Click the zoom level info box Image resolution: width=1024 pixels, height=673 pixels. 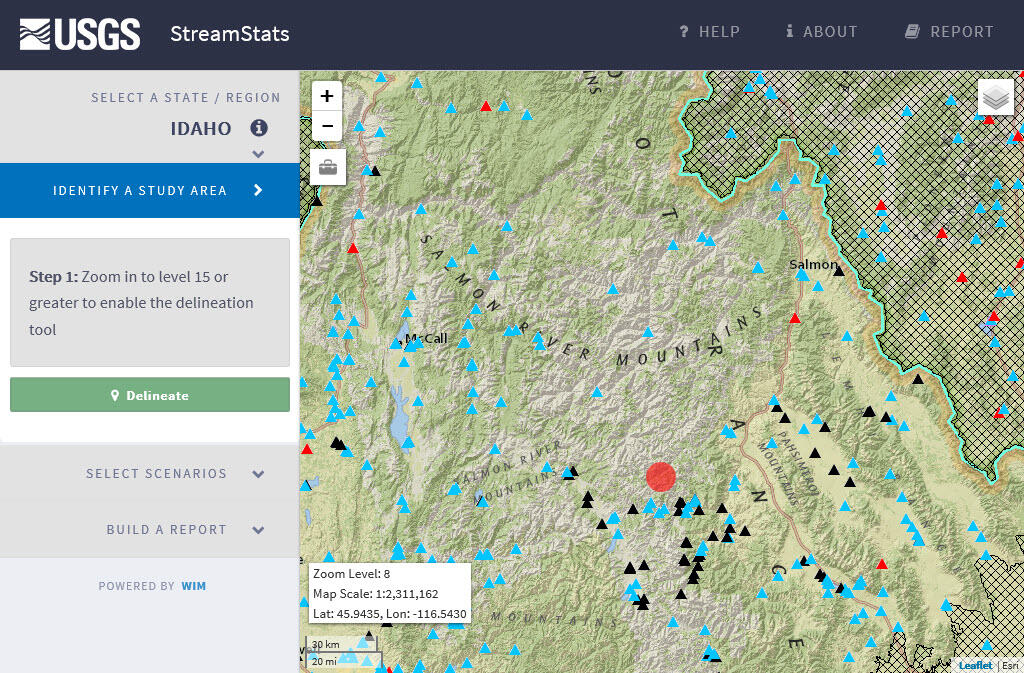tap(389, 594)
